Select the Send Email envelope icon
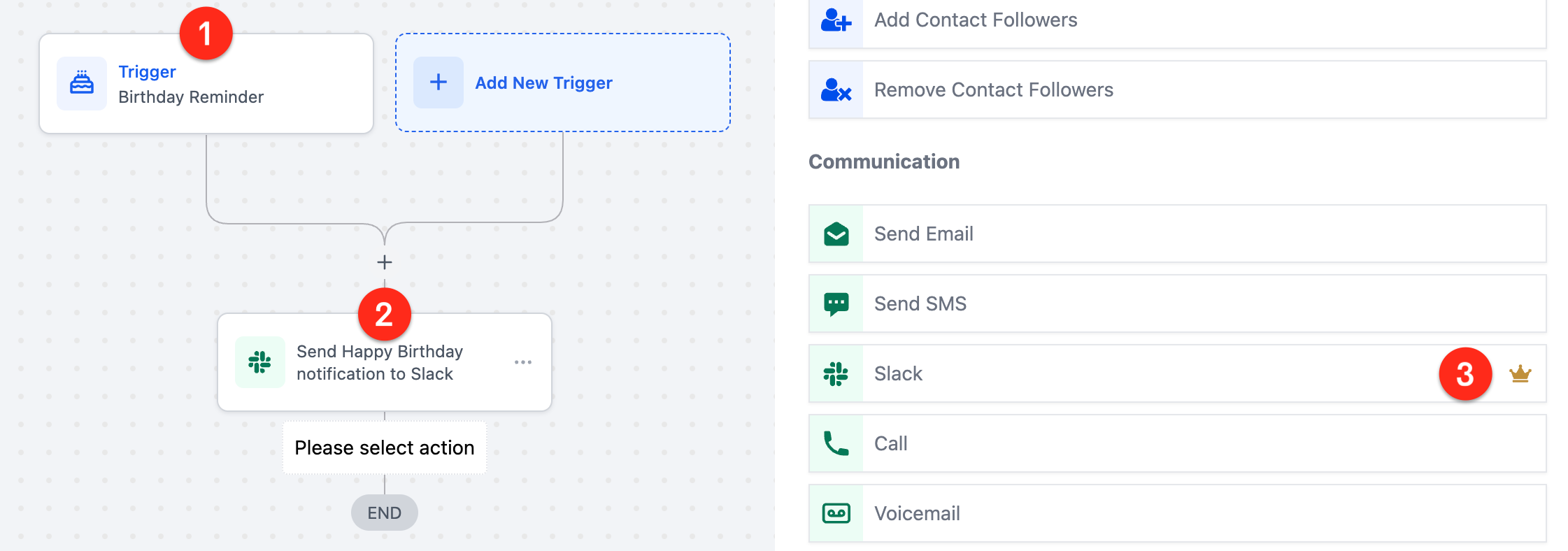Viewport: 1568px width, 551px height. click(x=835, y=234)
